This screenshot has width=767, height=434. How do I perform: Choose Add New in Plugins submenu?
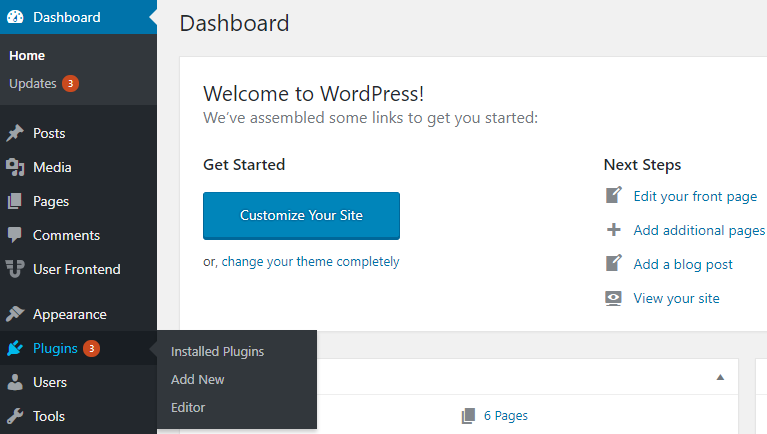click(x=198, y=379)
